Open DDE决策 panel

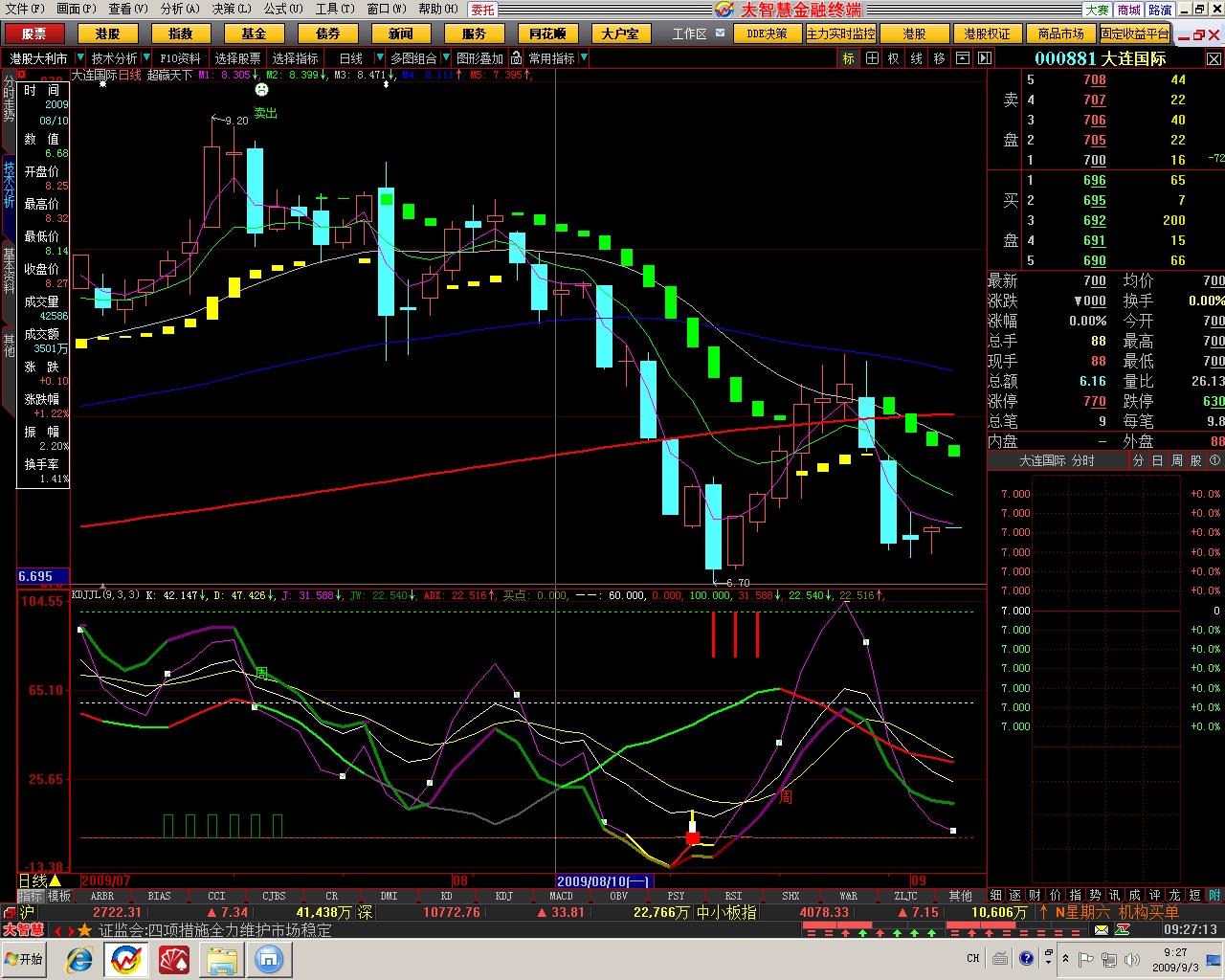767,33
